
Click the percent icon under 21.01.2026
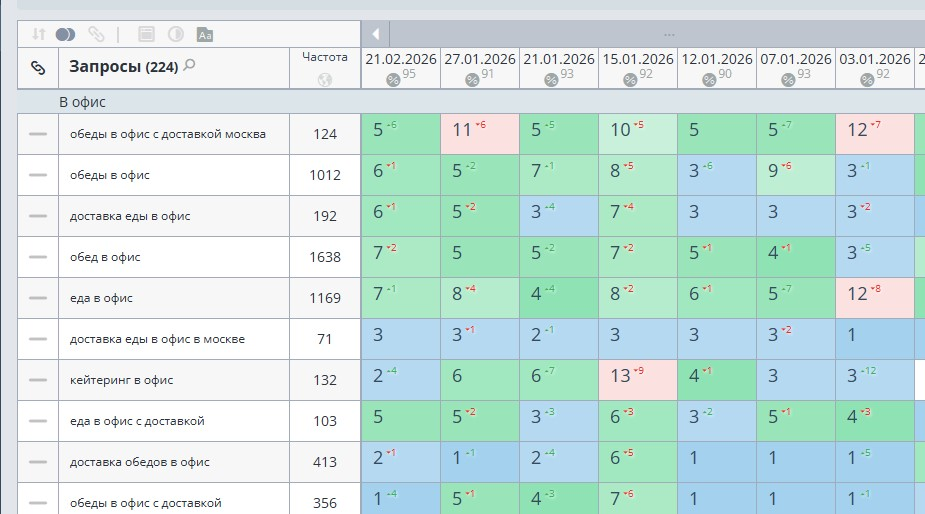(x=551, y=80)
